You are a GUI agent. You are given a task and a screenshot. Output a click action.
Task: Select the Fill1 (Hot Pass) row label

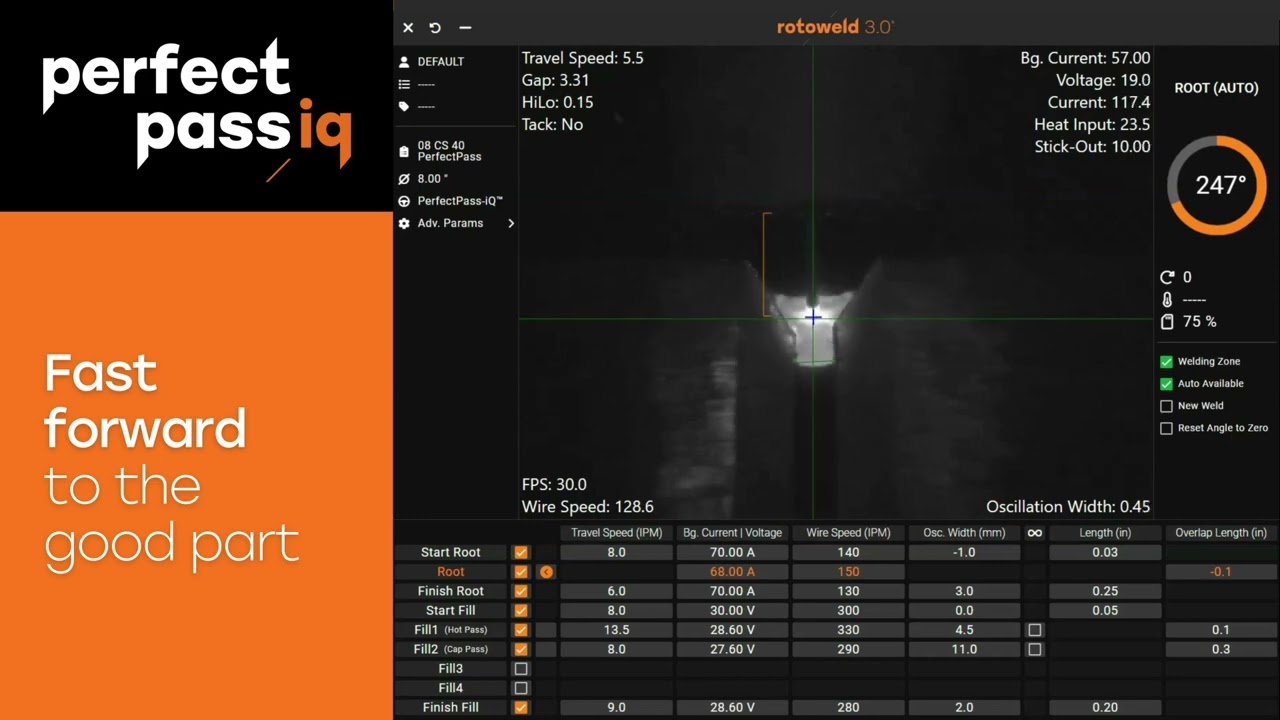(x=451, y=630)
